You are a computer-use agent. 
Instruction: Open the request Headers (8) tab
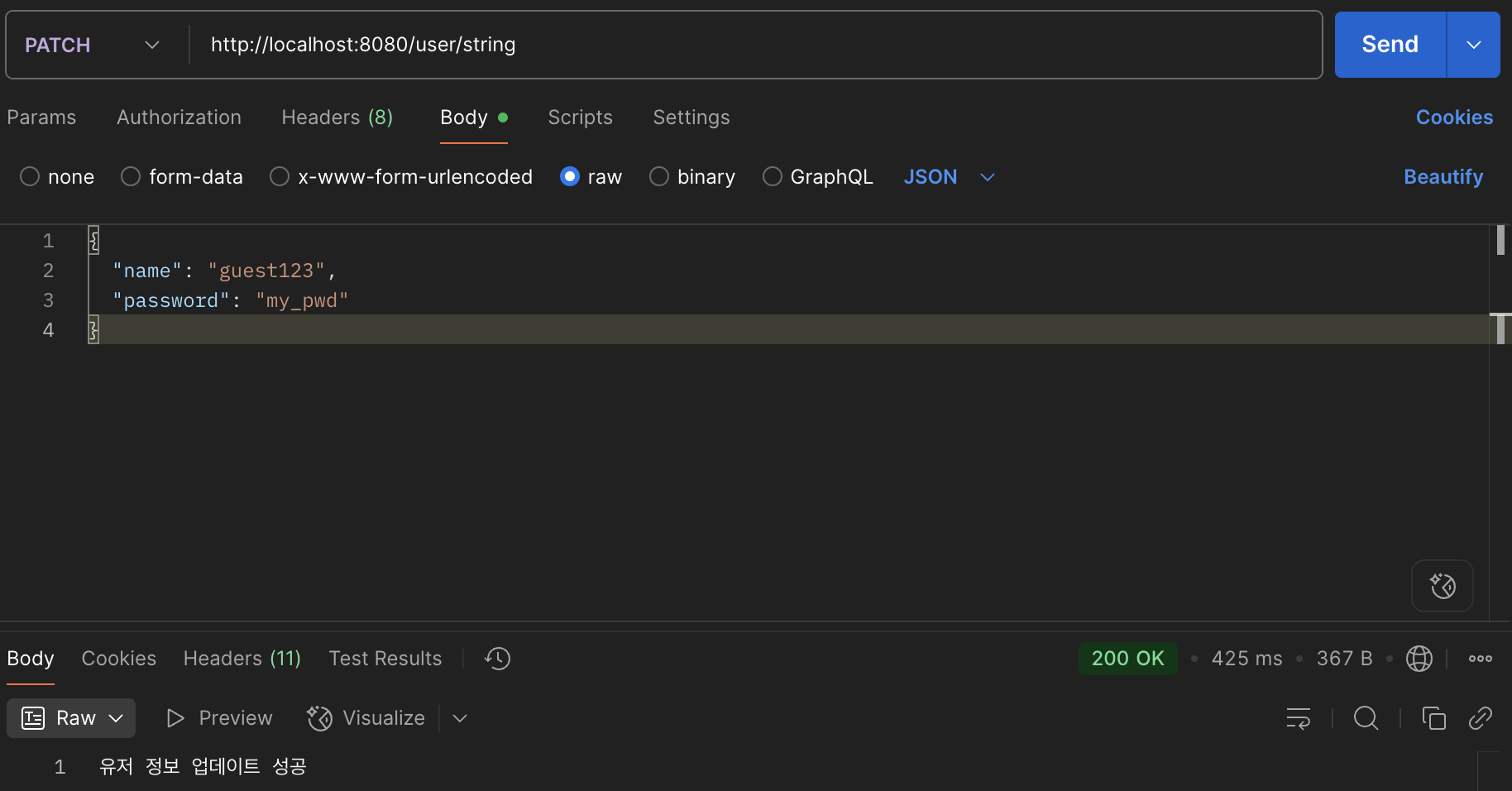pos(337,117)
